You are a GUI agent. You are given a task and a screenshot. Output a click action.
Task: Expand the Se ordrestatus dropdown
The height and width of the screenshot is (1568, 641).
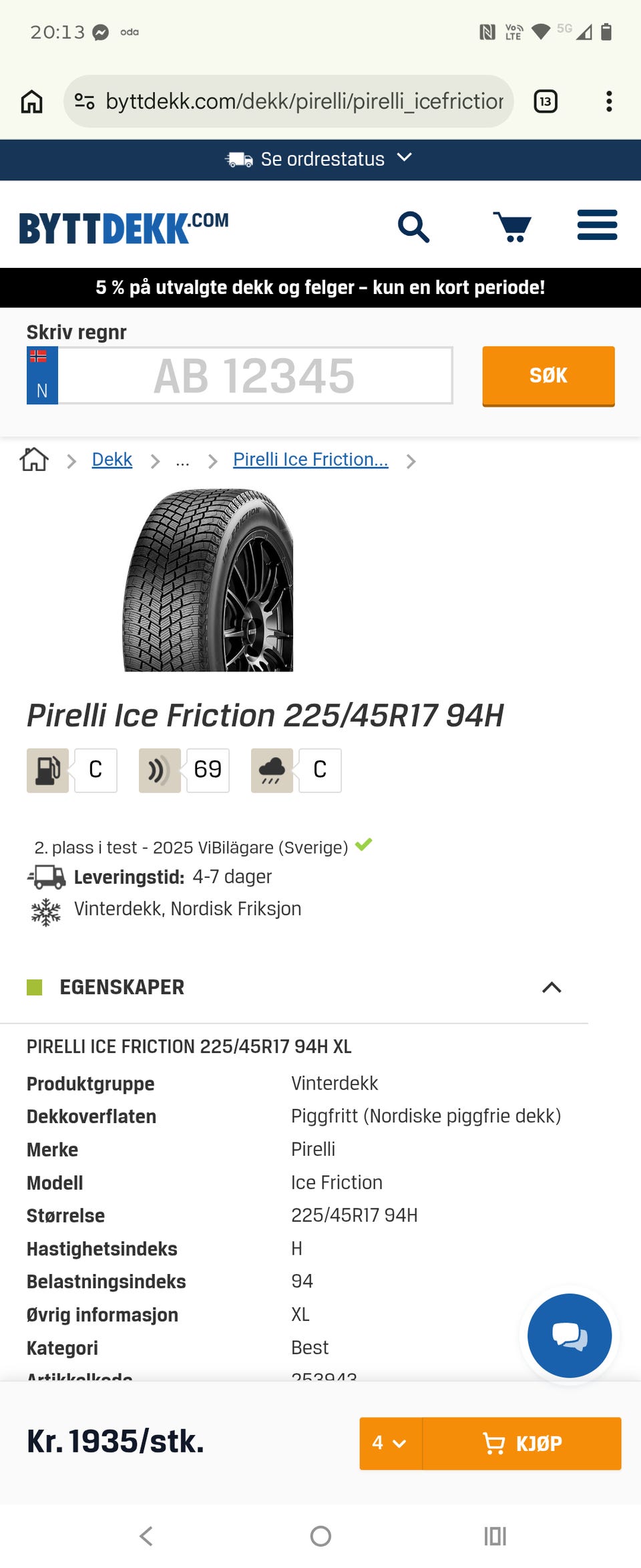[320, 160]
